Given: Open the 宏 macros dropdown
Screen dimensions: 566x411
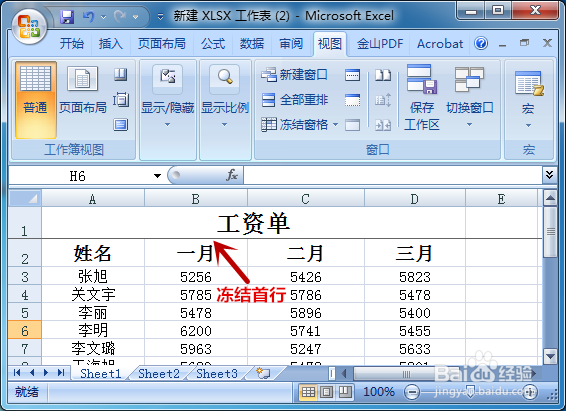Looking at the screenshot, I should (x=528, y=100).
